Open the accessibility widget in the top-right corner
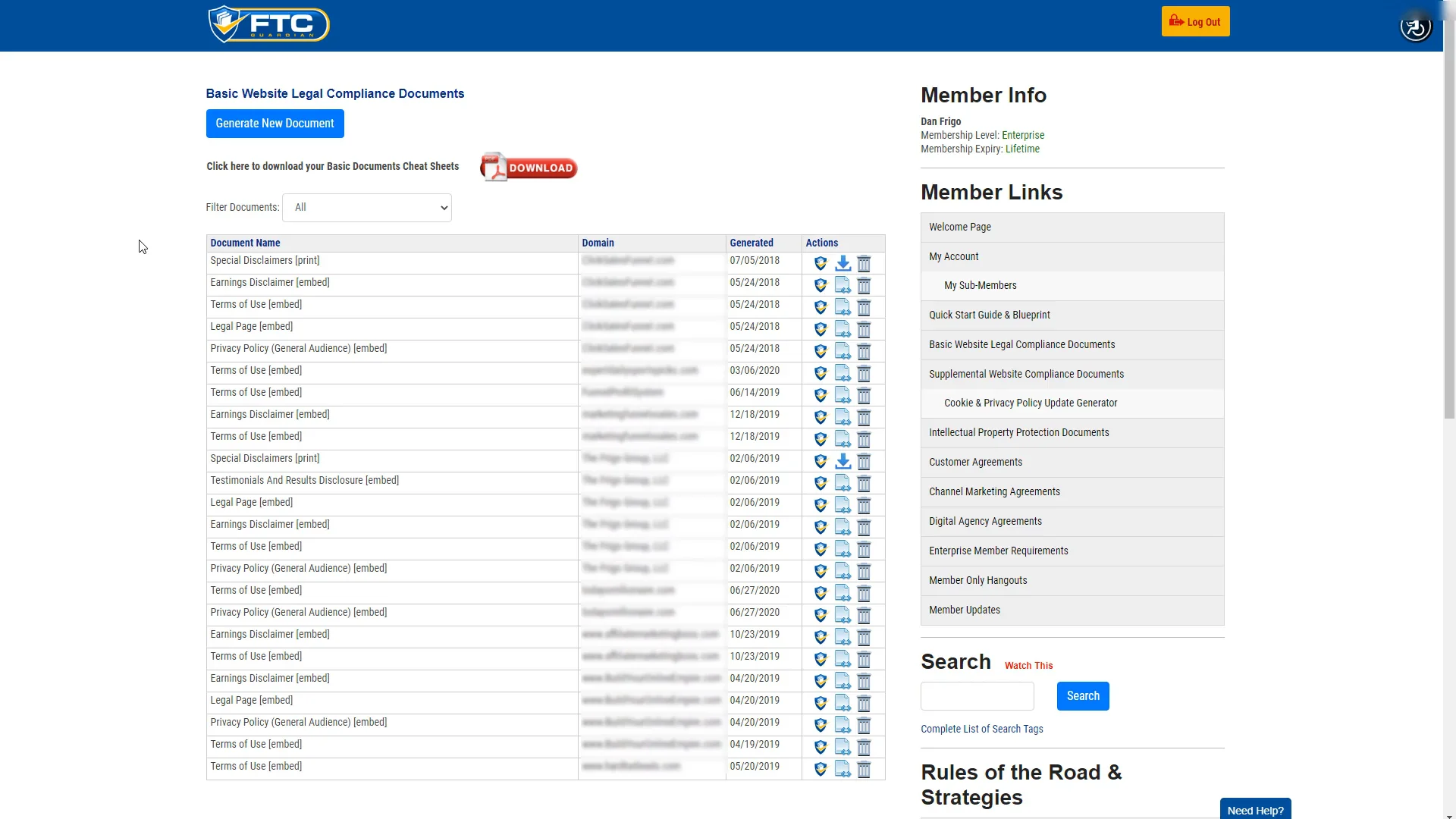1456x819 pixels. 1415,27
